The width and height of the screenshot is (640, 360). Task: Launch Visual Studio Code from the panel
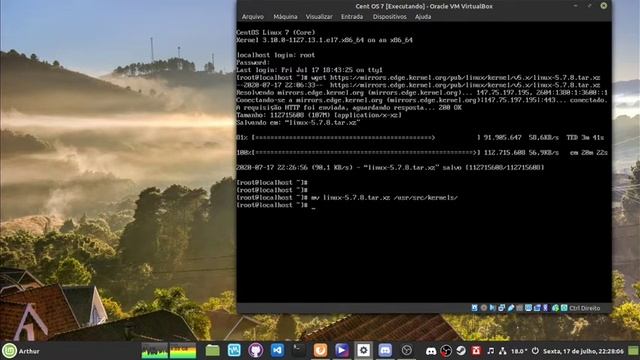click(x=278, y=350)
